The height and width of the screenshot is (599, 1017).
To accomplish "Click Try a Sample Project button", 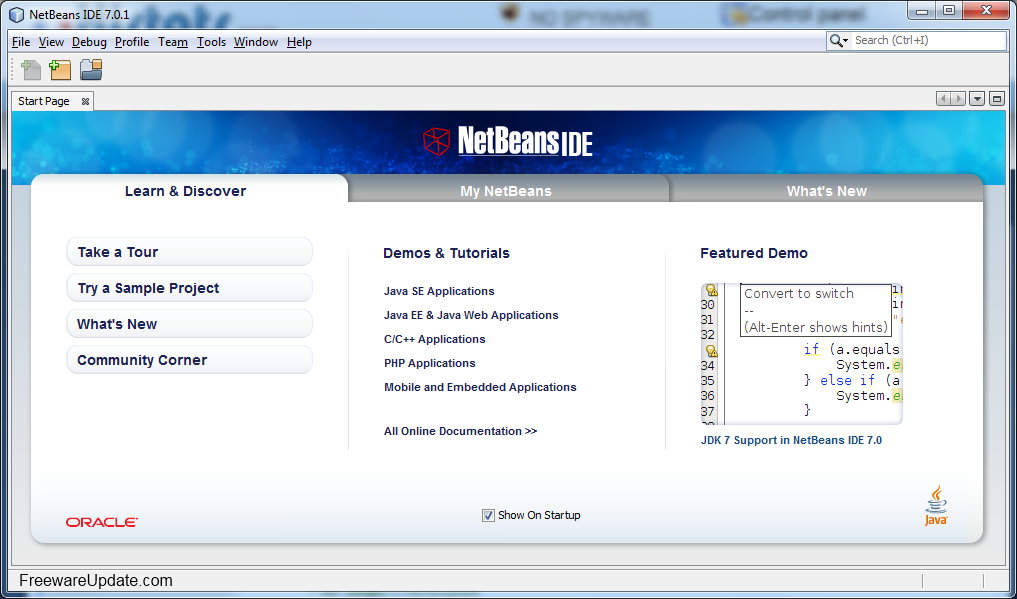I will tap(189, 288).
